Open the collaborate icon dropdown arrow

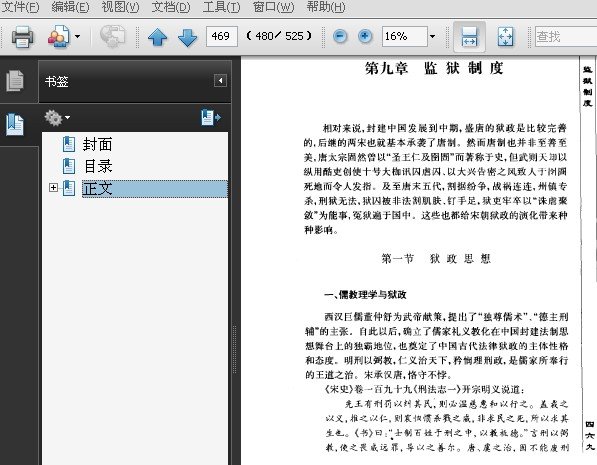(78, 37)
